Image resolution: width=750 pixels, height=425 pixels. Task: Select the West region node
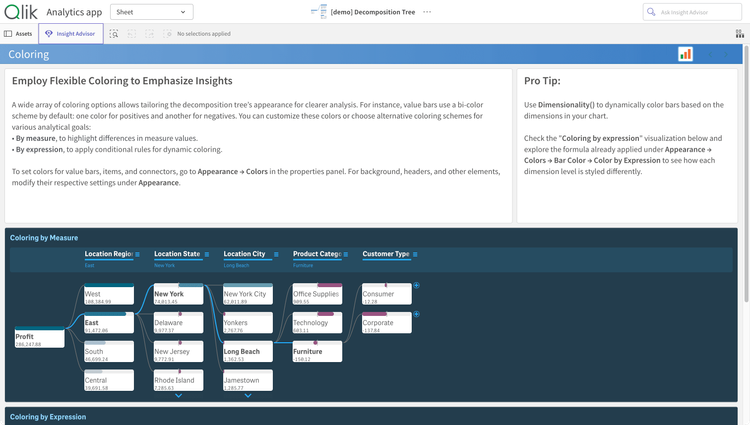click(108, 296)
